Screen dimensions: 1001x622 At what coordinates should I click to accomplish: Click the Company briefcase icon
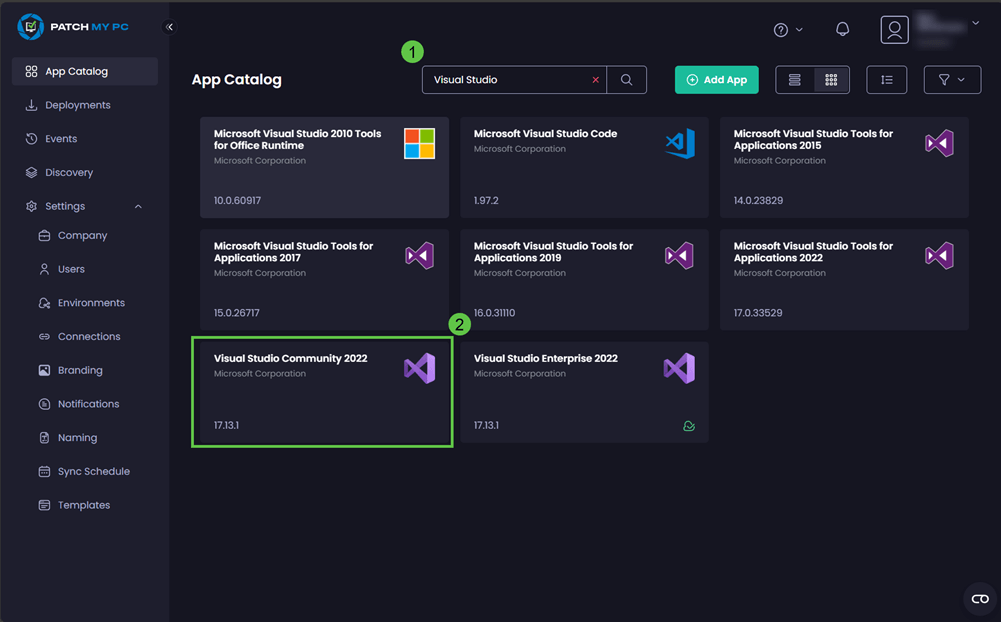pos(44,236)
